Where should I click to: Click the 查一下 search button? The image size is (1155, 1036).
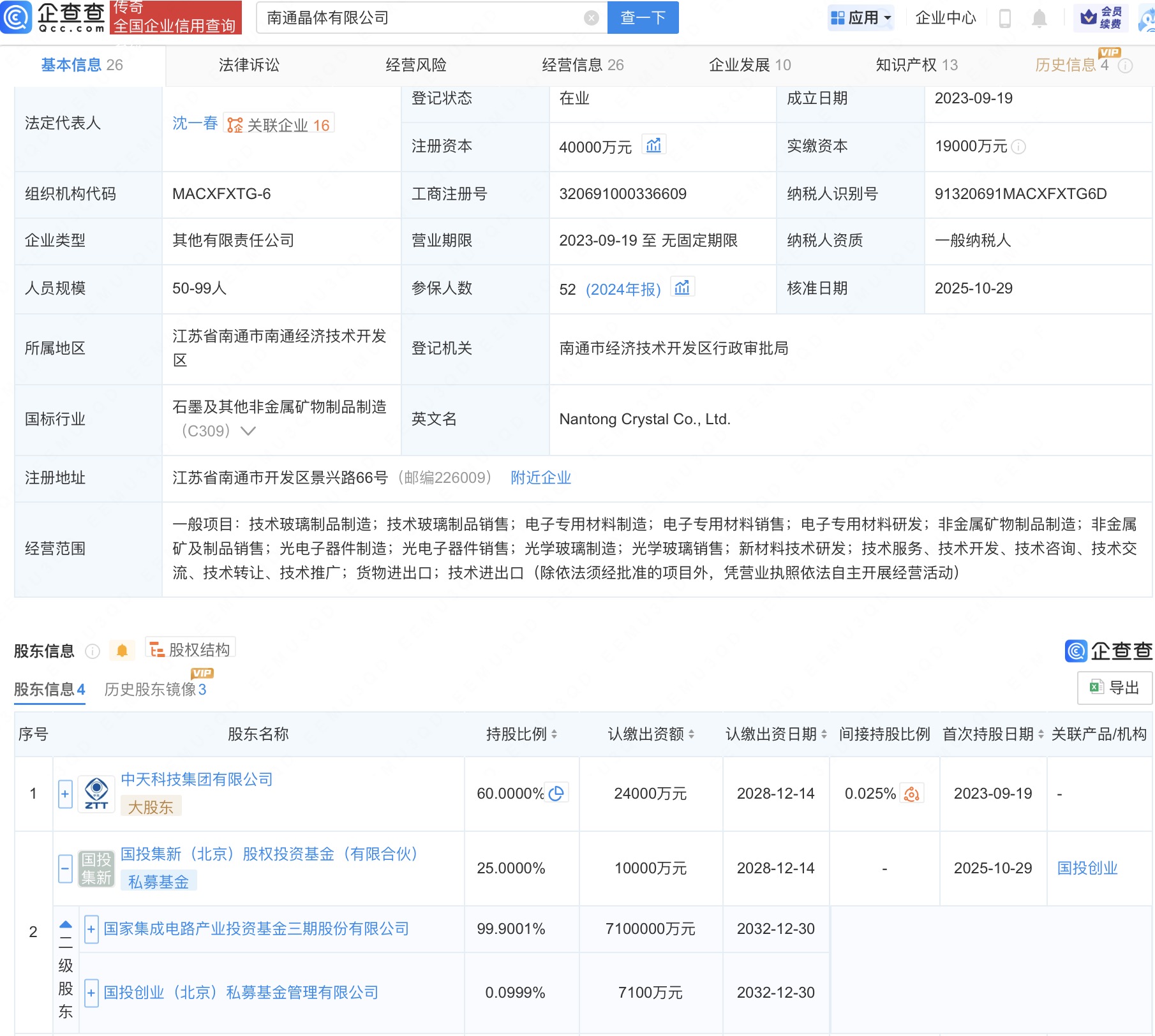(x=643, y=18)
